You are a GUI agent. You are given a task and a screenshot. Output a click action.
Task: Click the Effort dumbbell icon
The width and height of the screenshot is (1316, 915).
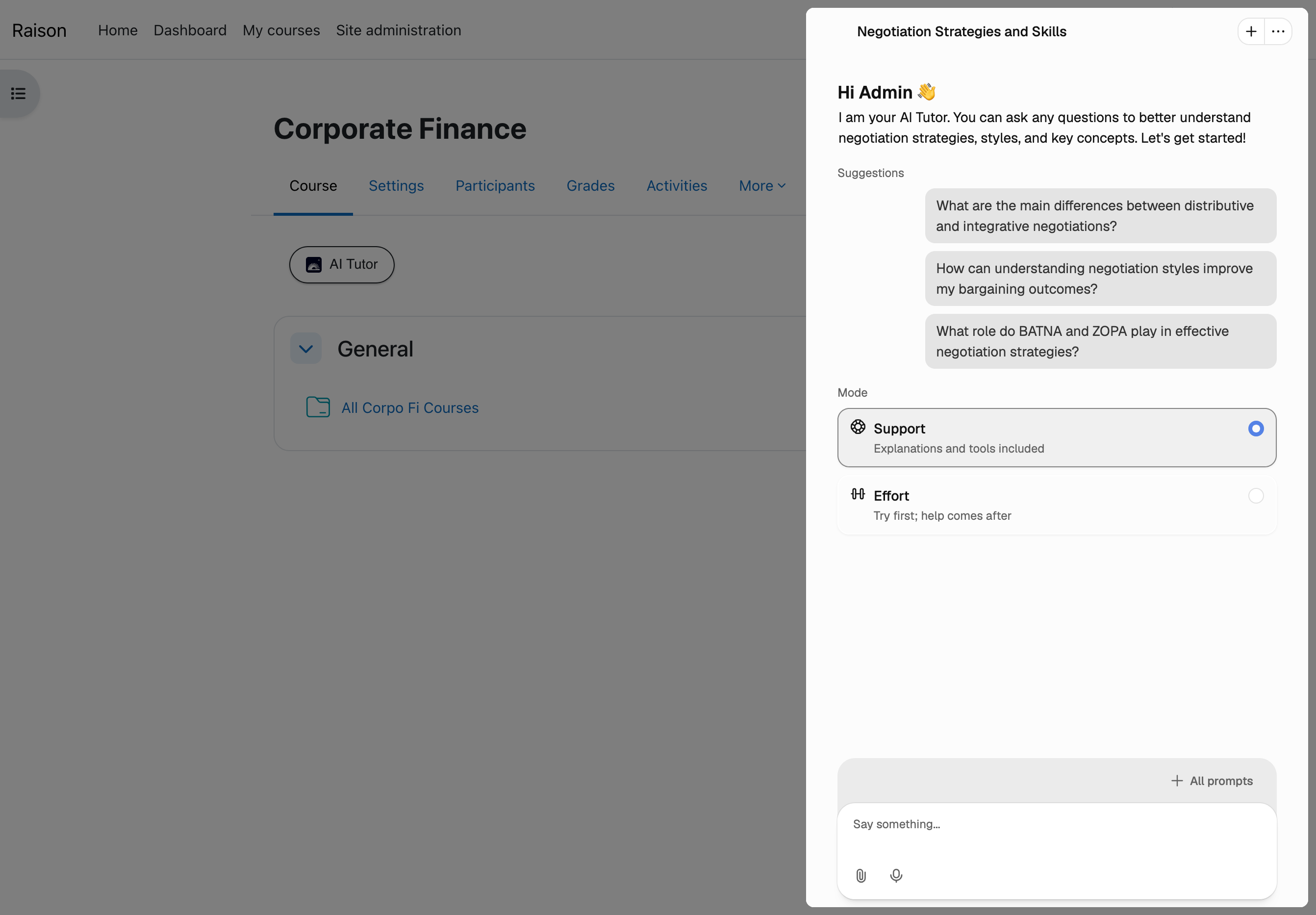click(x=858, y=494)
